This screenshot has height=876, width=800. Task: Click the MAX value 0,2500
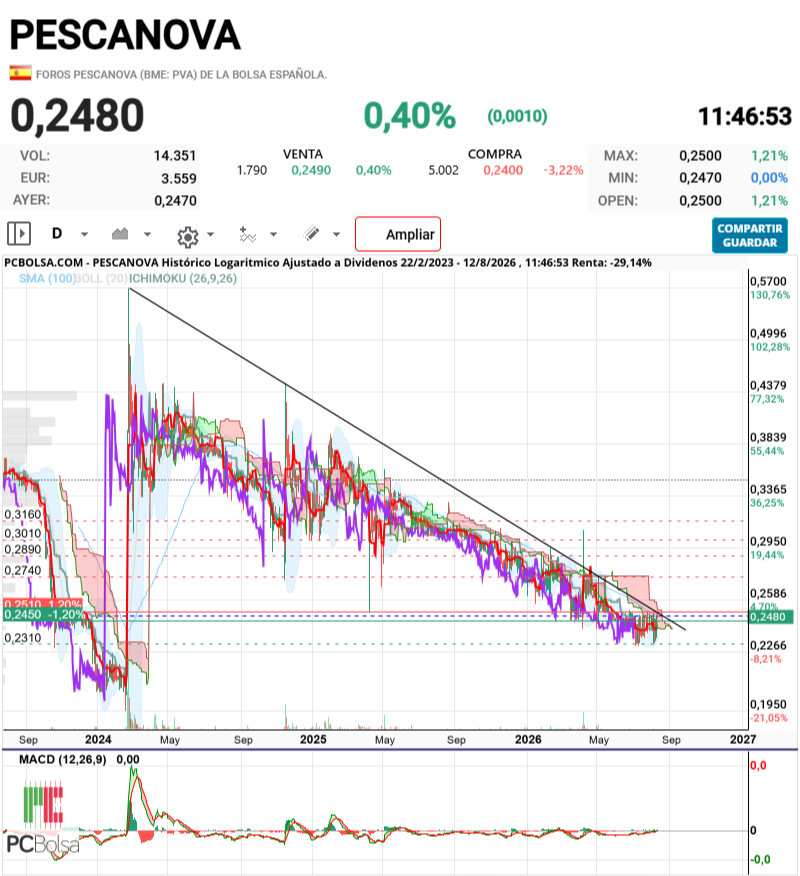[x=701, y=155]
